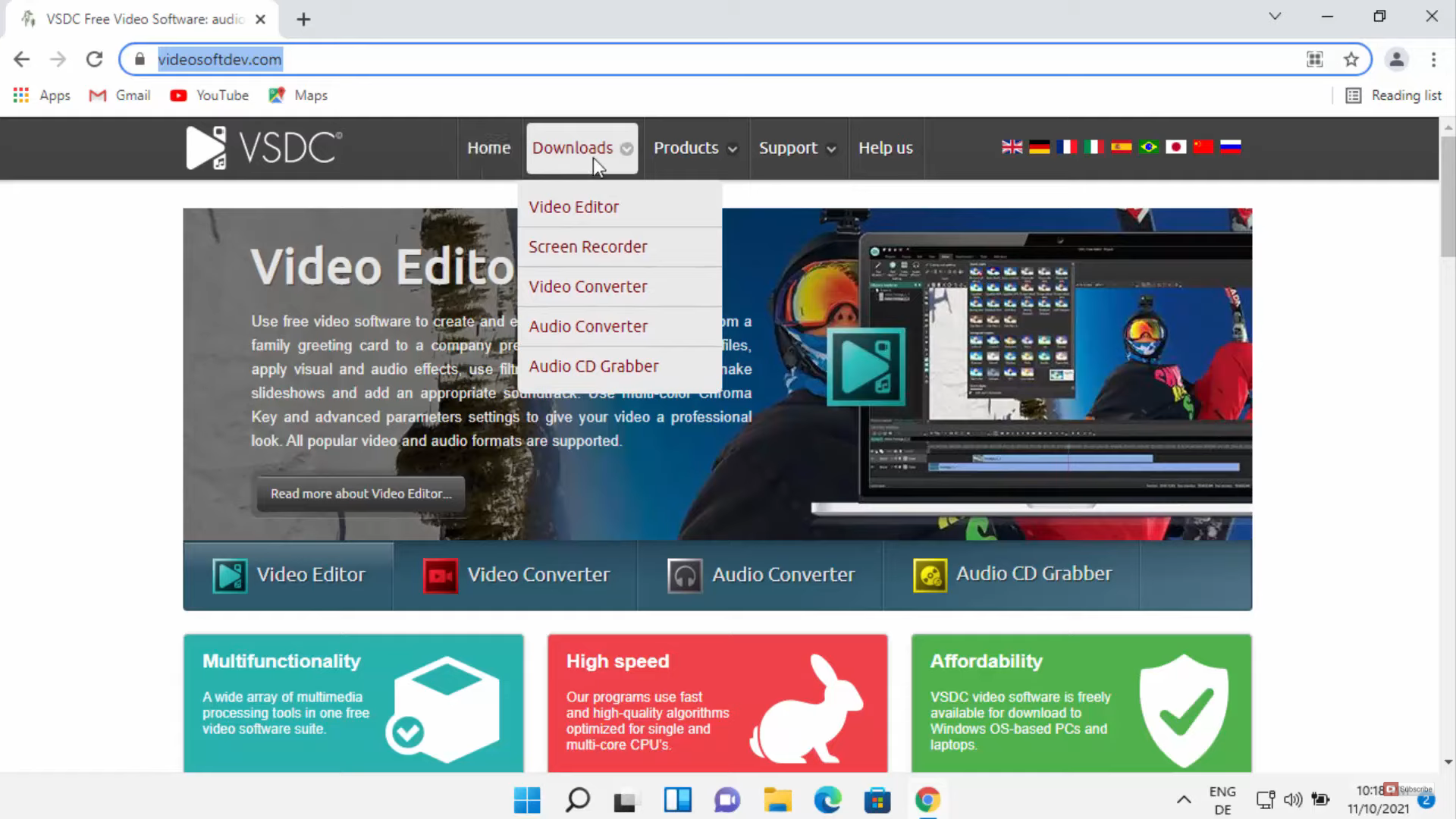The width and height of the screenshot is (1456, 819).
Task: Open a new browser tab
Action: (x=303, y=19)
